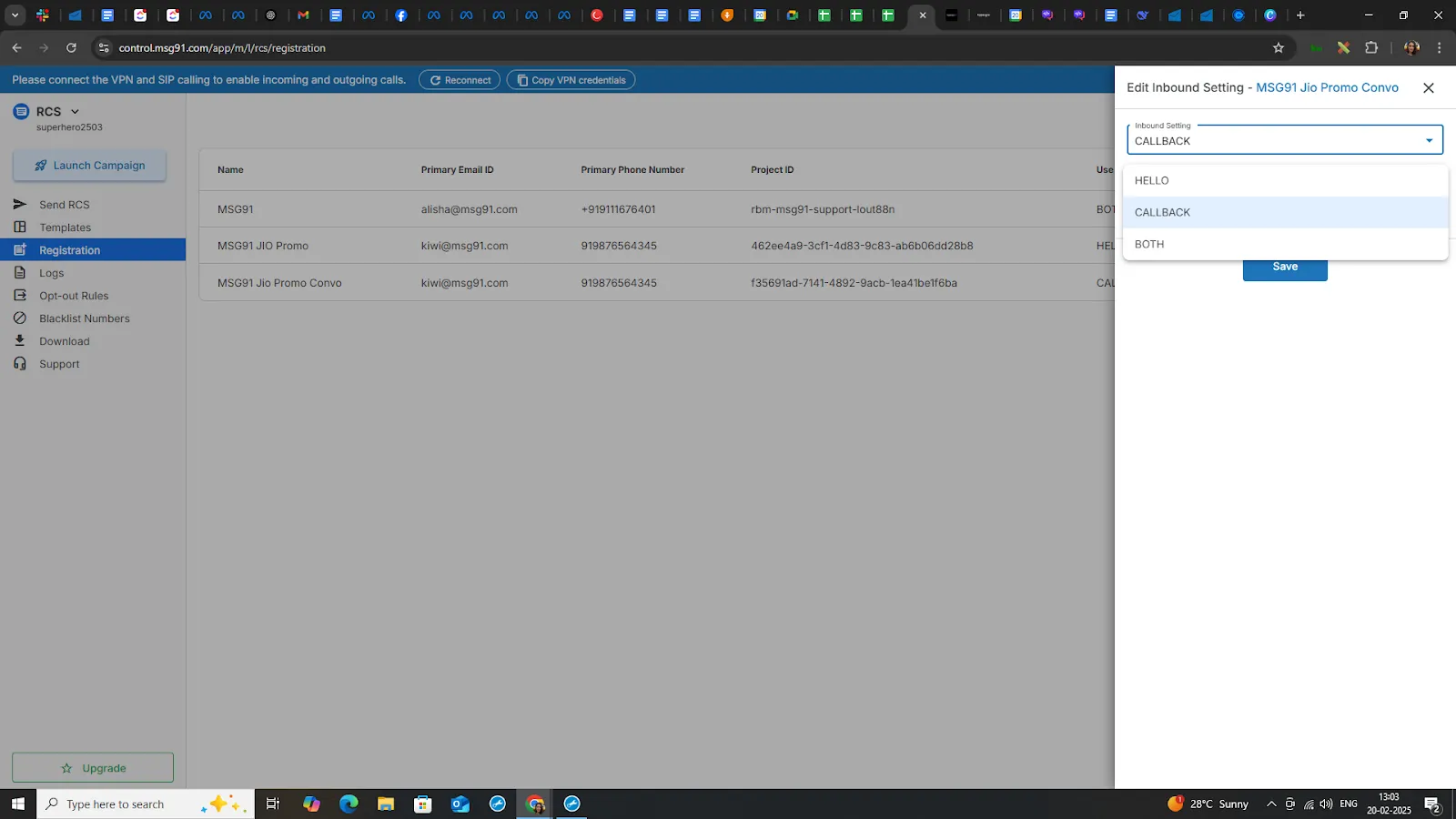Save the inbound setting
Viewport: 1456px width, 819px height.
click(1285, 268)
